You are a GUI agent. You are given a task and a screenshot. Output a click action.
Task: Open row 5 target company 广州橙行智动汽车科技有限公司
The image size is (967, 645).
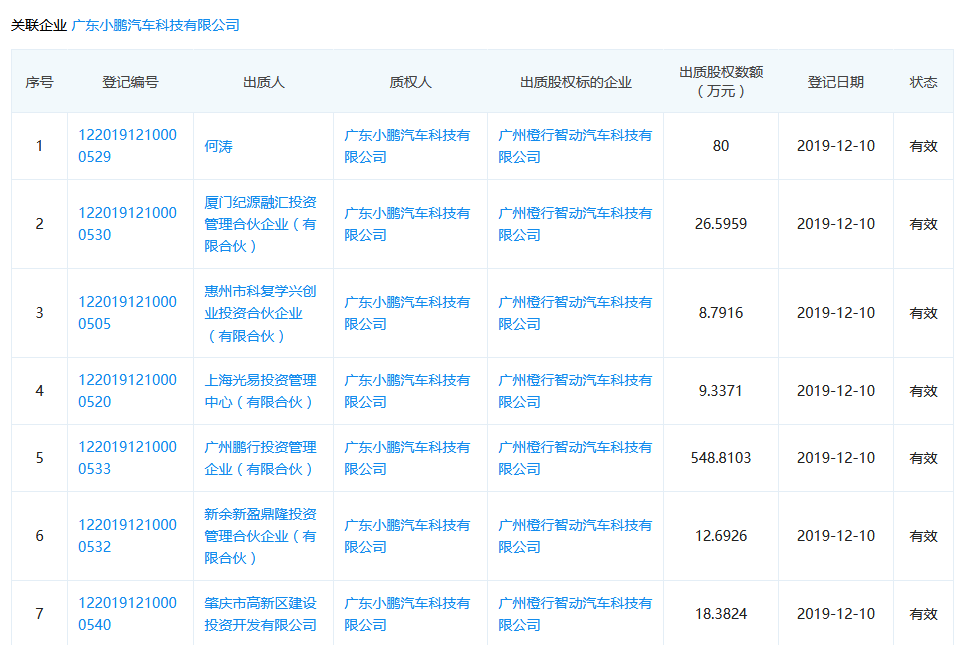click(x=575, y=458)
